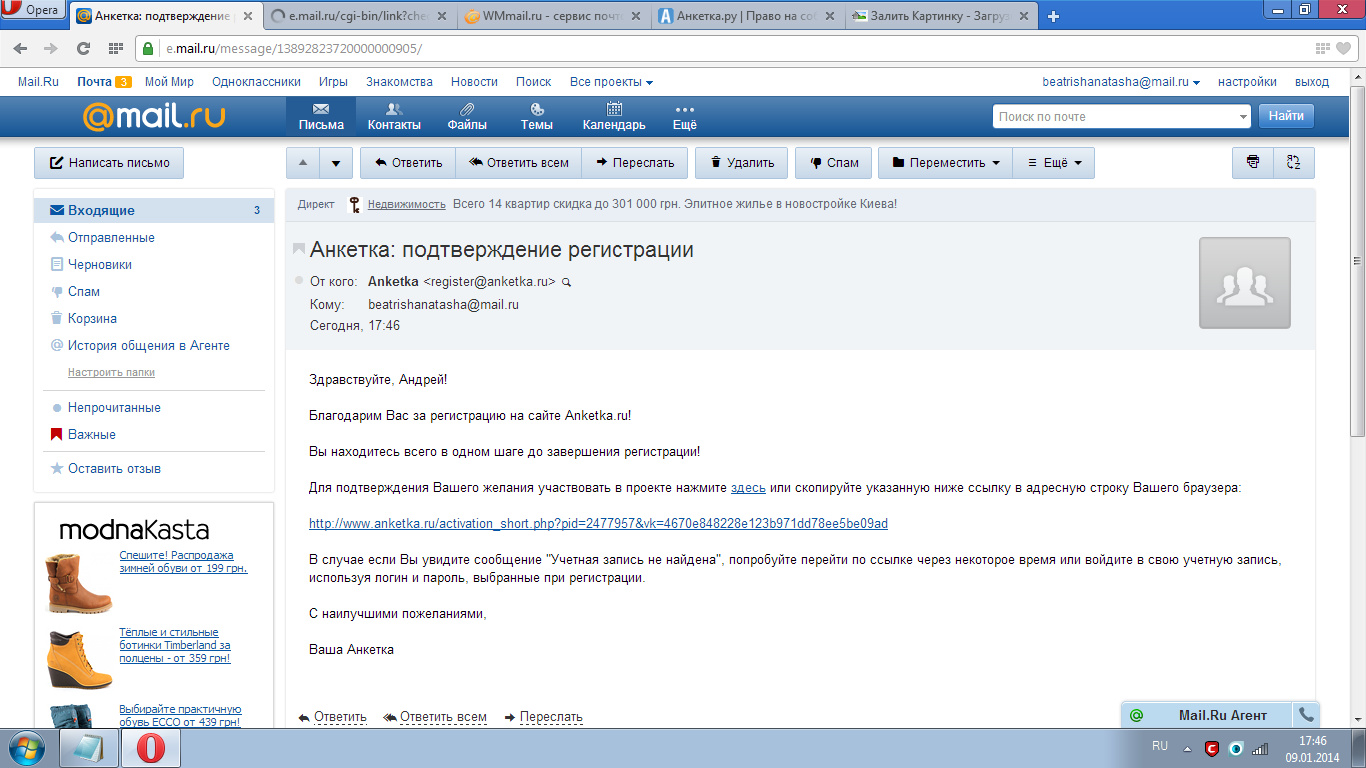The image size is (1366, 768).
Task: Click Ответить всем toolbar button
Action: click(x=518, y=163)
